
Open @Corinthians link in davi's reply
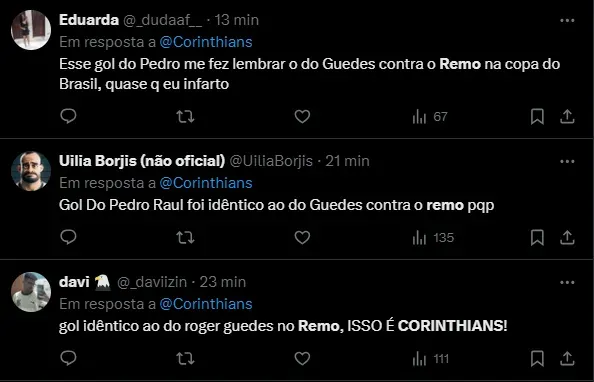pos(206,304)
